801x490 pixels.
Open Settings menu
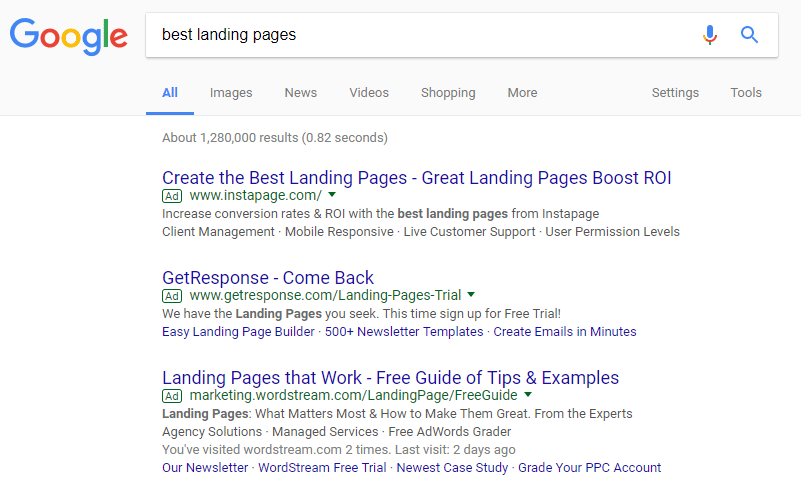coord(675,92)
